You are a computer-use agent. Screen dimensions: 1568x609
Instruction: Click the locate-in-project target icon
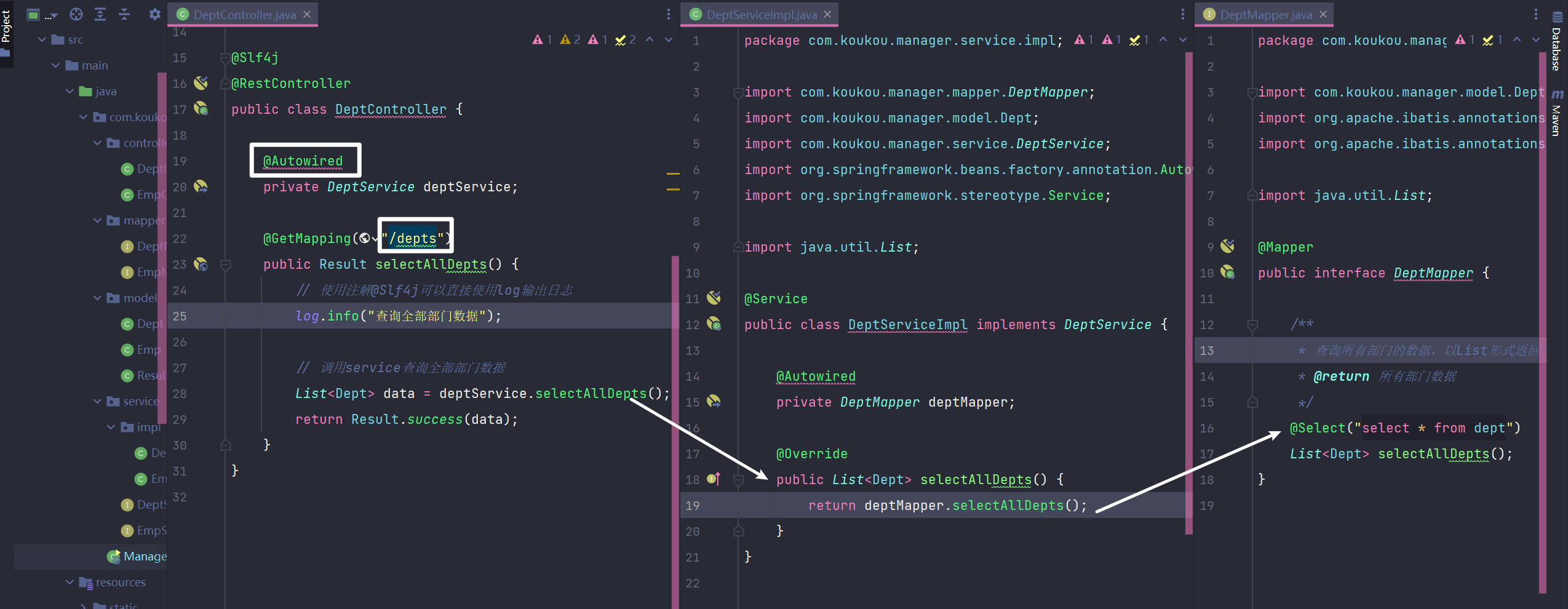[76, 14]
